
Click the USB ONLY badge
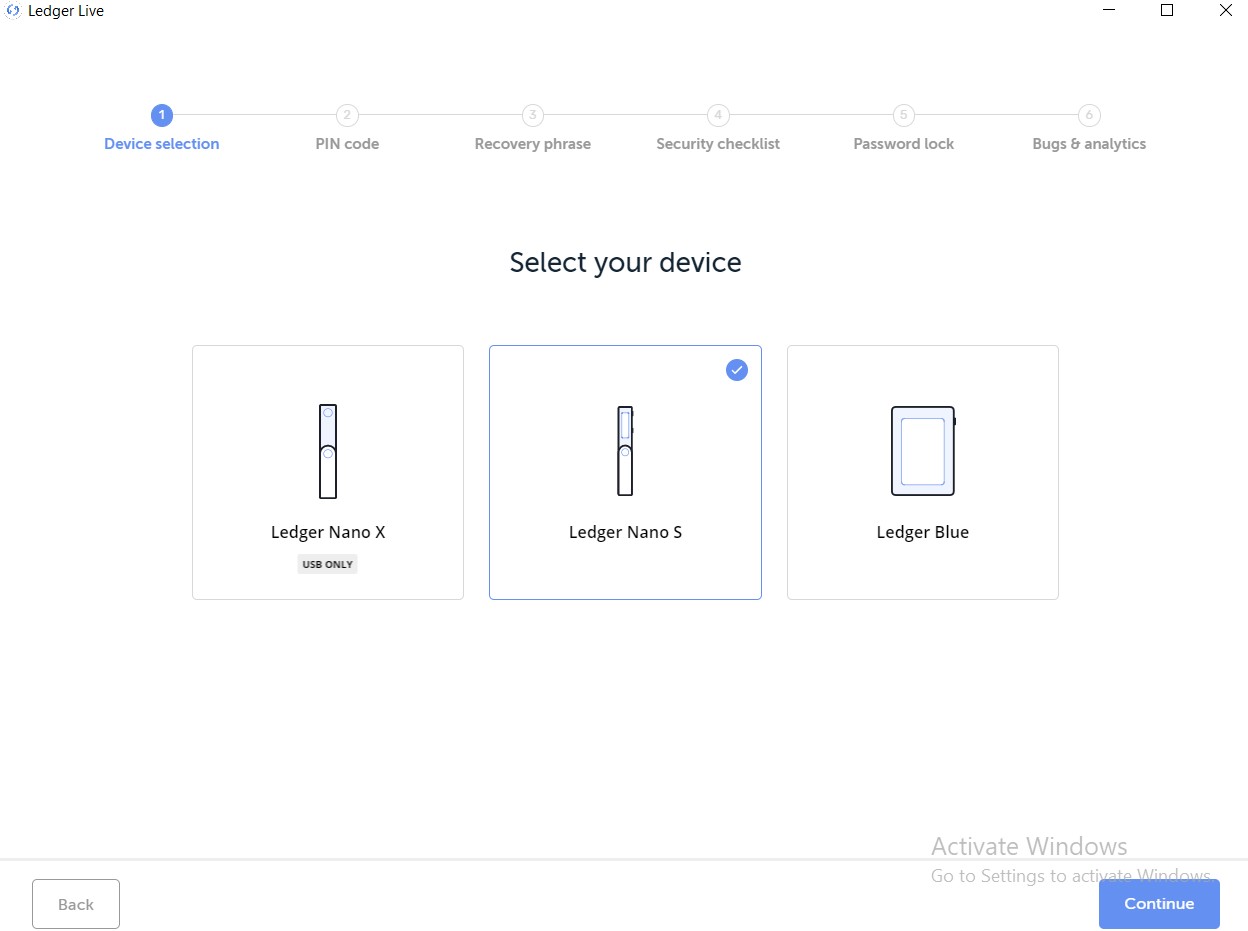coord(328,564)
